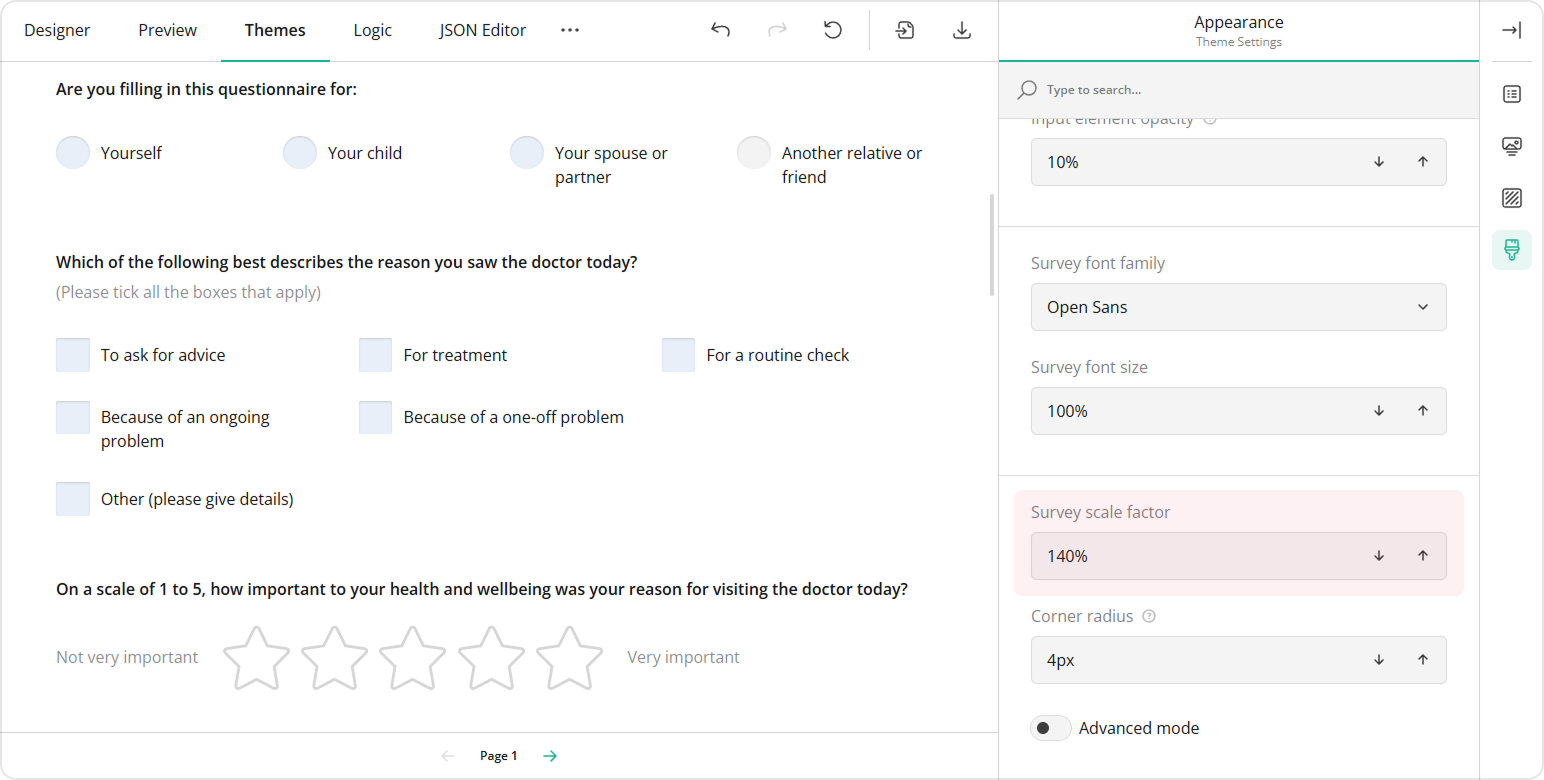The width and height of the screenshot is (1544, 780).
Task: Toggle the Advanced mode switch
Action: (x=1050, y=728)
